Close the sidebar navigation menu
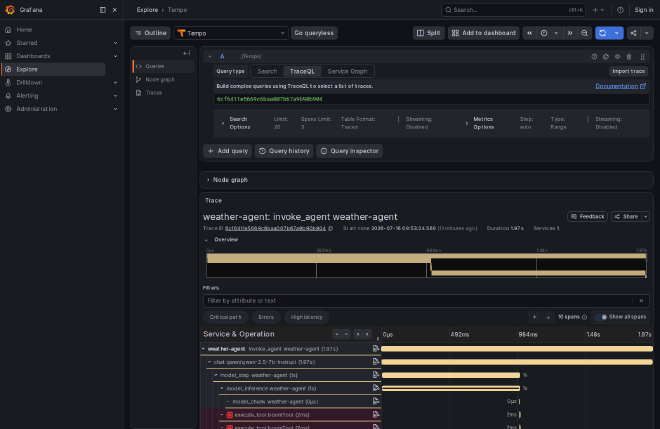 click(114, 10)
